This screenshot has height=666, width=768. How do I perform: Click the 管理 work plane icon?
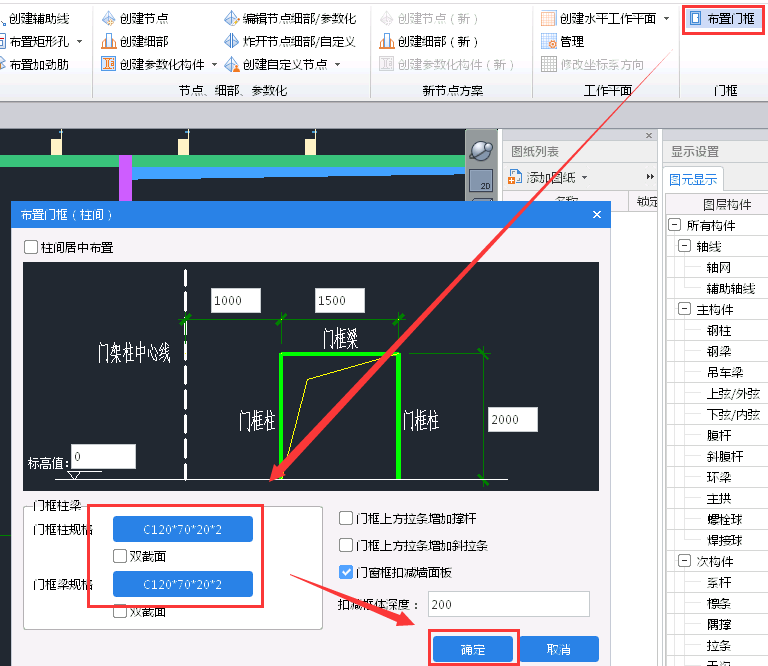click(x=549, y=41)
